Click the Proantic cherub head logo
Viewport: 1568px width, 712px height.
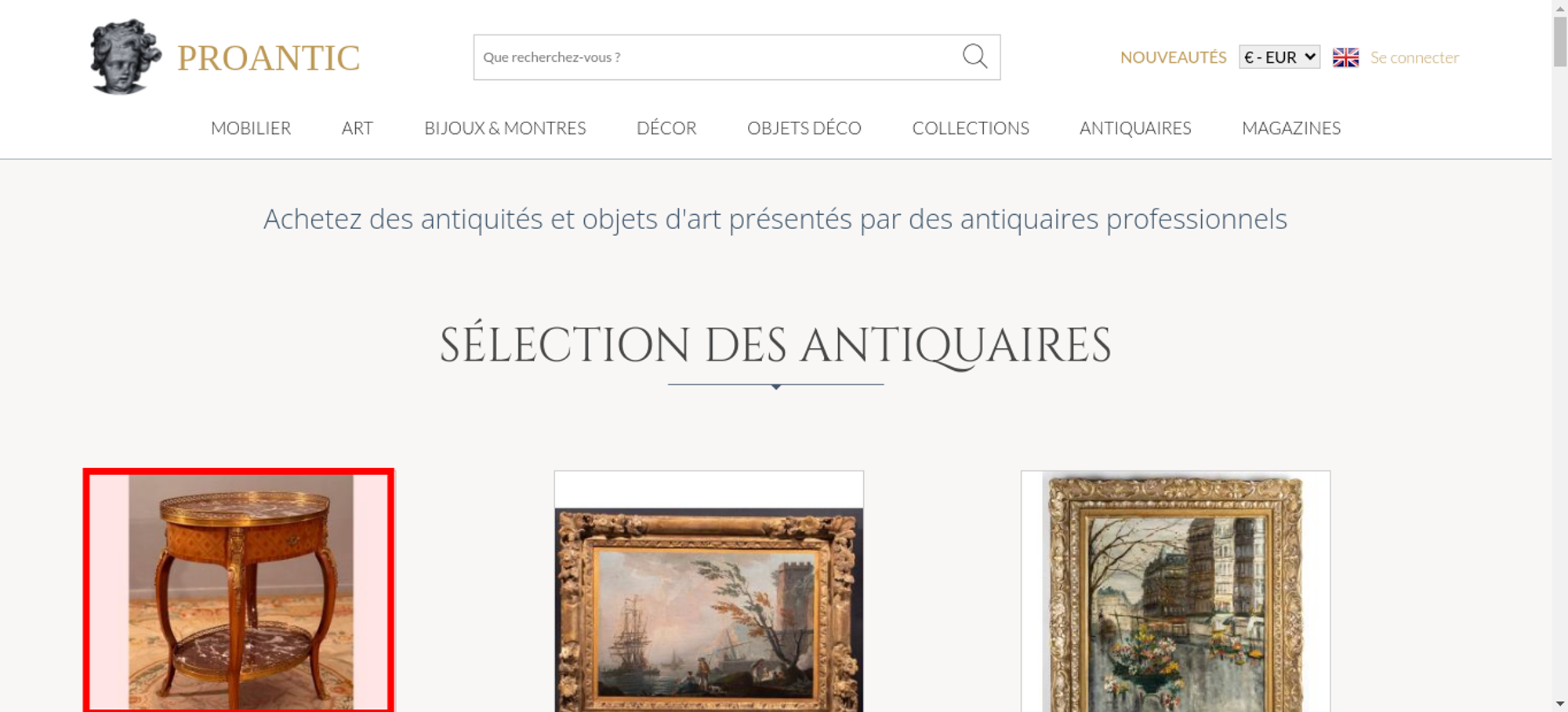coord(125,56)
